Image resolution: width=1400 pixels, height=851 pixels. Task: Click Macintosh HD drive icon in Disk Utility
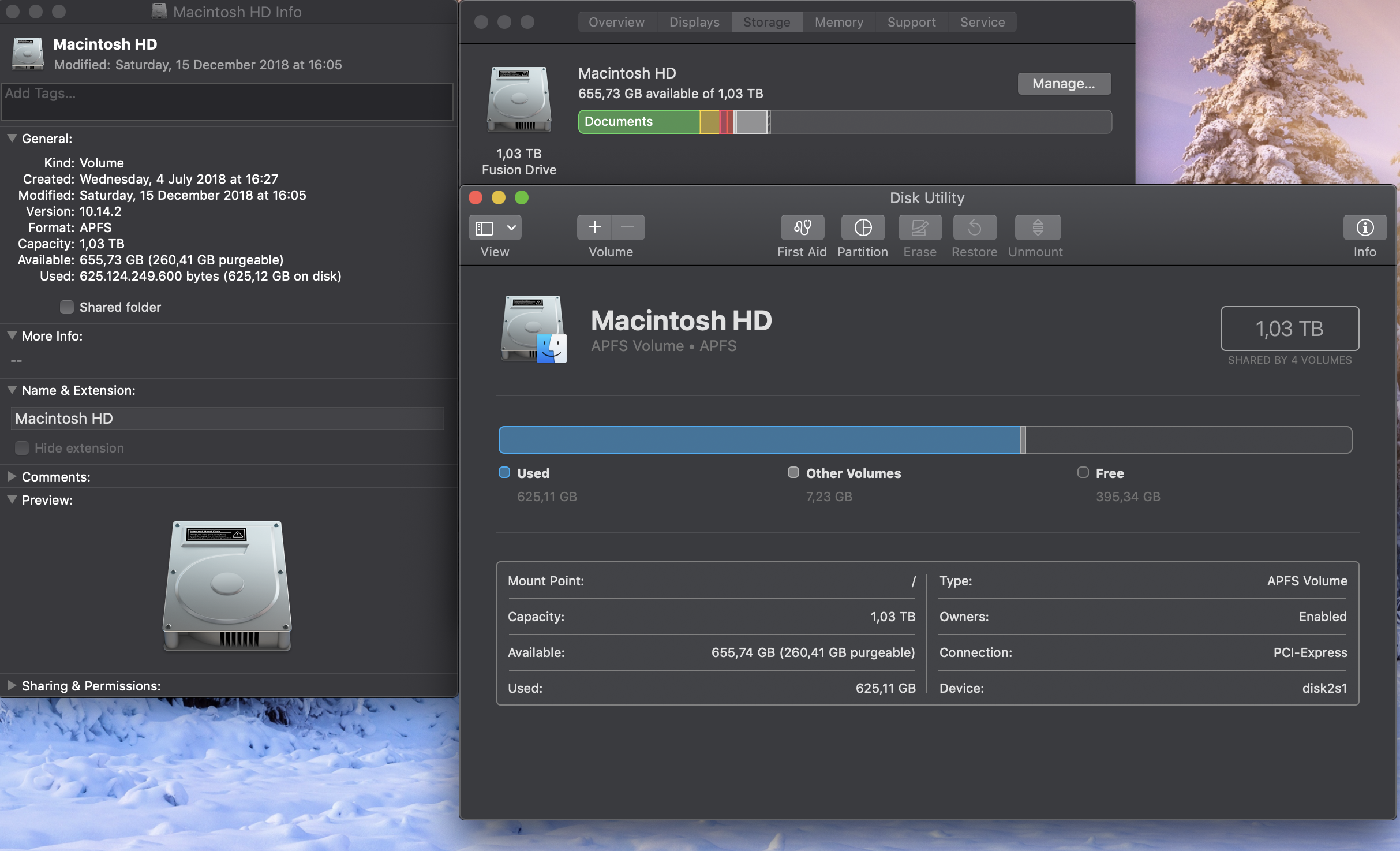pyautogui.click(x=534, y=329)
